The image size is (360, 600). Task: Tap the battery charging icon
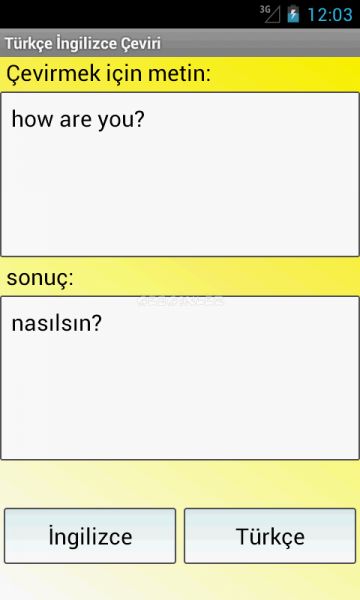[x=293, y=14]
